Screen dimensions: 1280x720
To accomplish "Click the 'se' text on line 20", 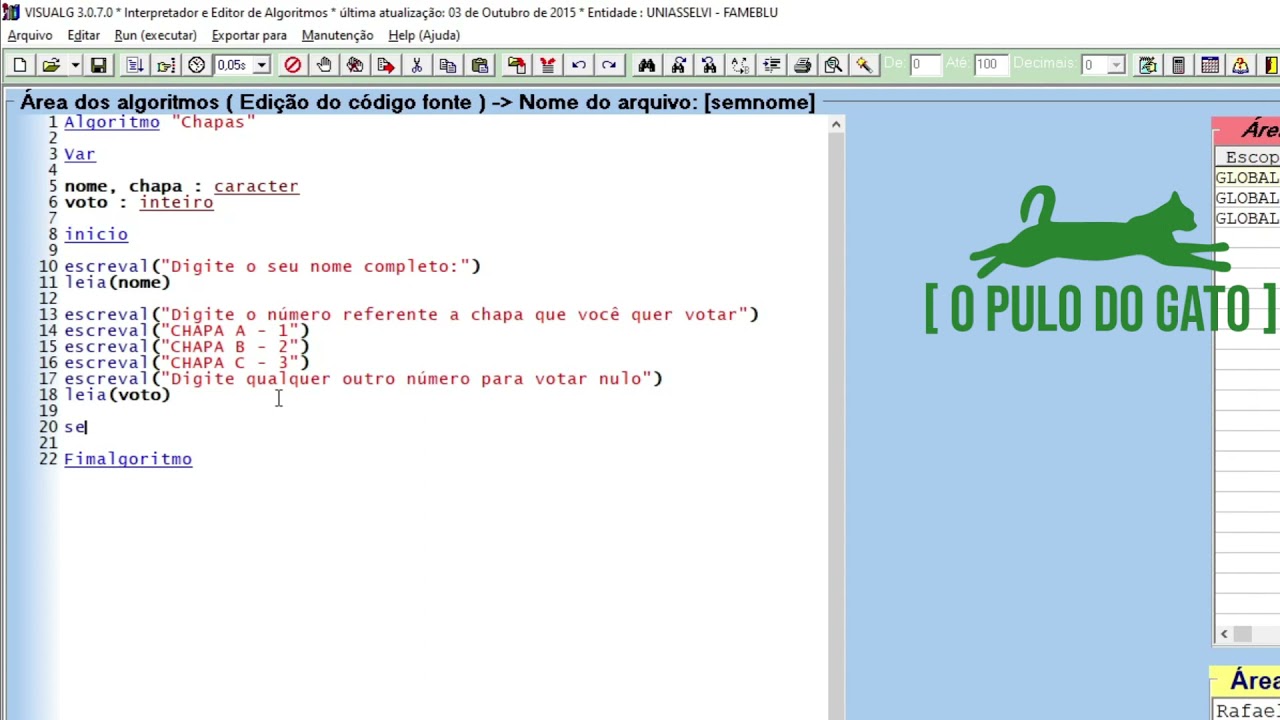I will pos(75,427).
